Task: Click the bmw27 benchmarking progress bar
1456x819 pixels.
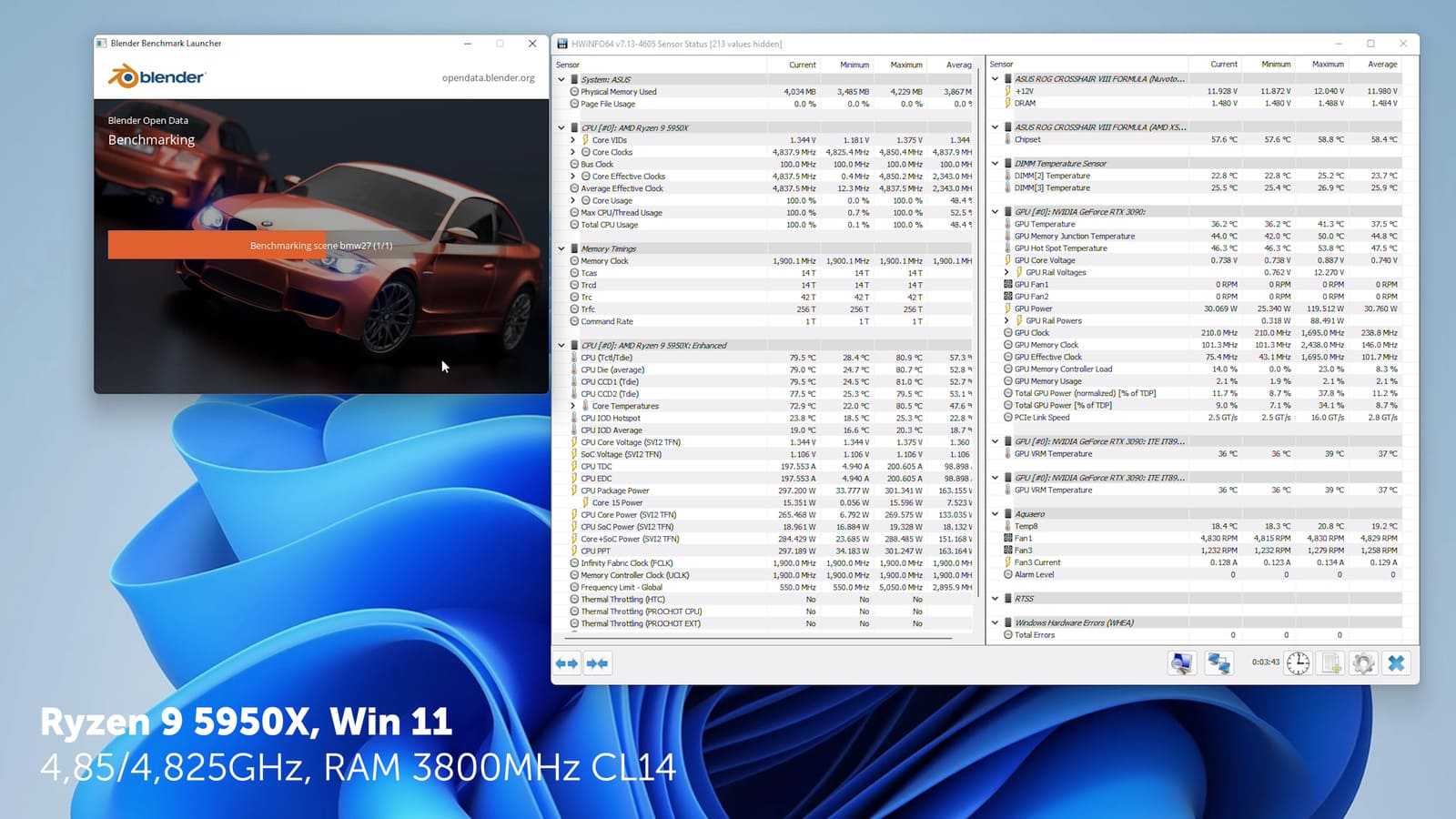Action: pos(321,246)
